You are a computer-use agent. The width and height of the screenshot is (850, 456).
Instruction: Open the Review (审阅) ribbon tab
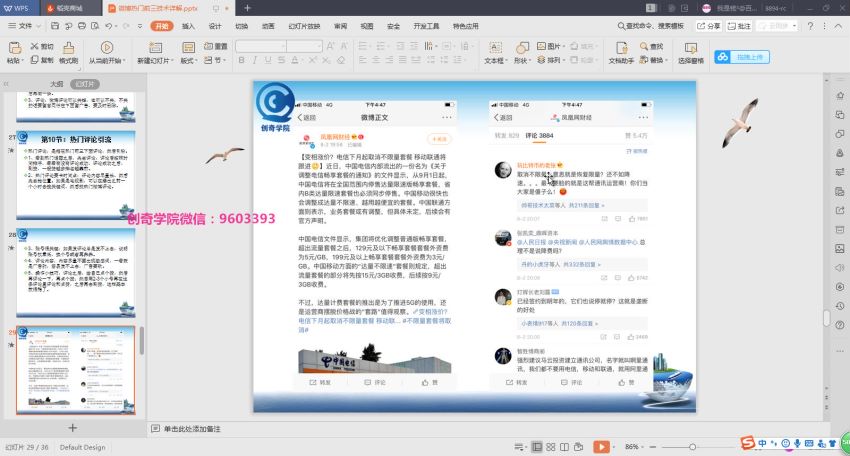click(x=340, y=26)
